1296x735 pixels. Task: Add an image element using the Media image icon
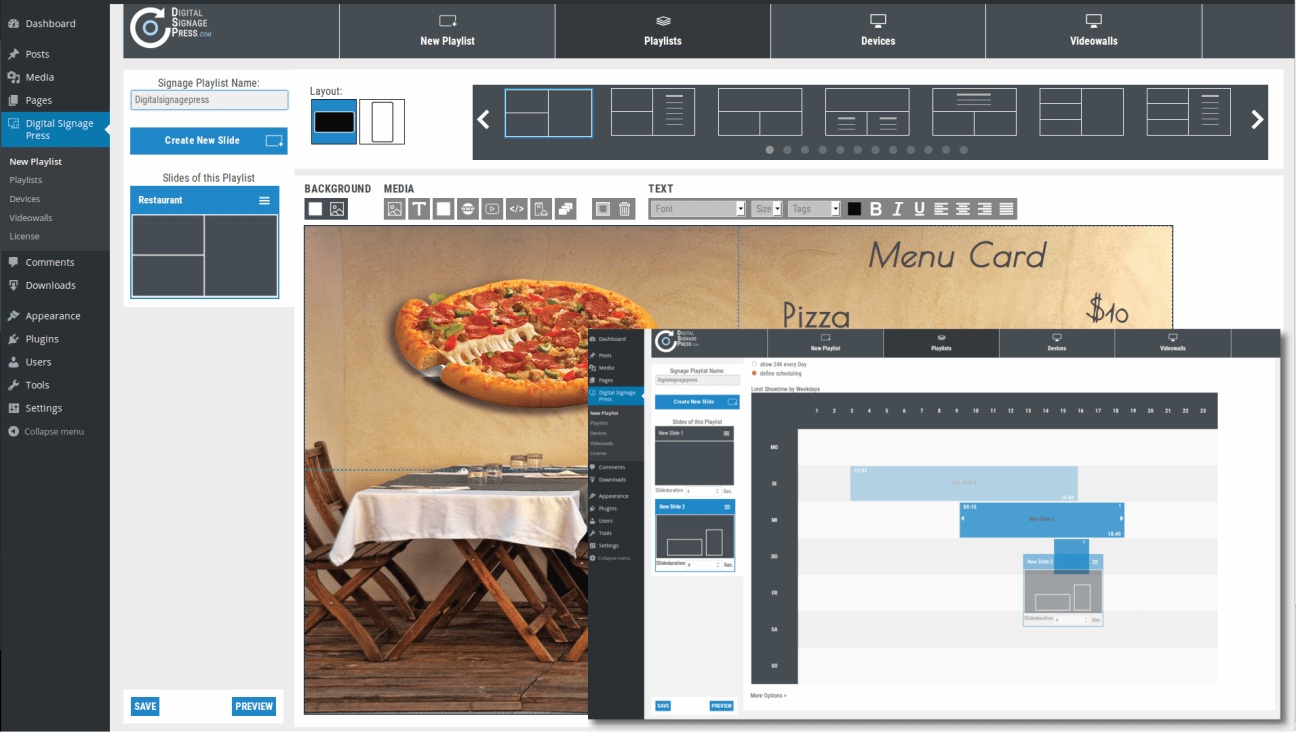point(394,208)
